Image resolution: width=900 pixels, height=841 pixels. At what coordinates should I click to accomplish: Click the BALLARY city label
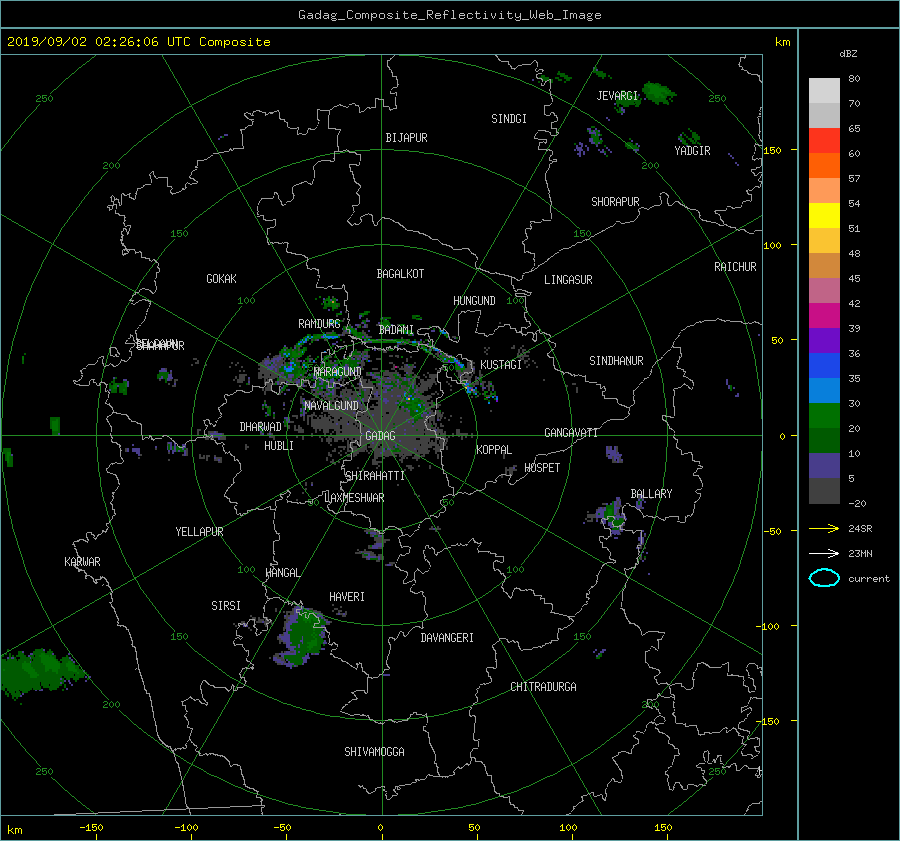click(651, 494)
